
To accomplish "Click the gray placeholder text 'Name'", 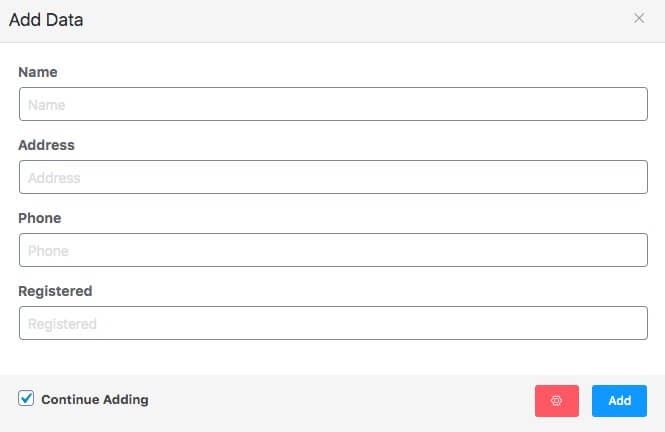I will (47, 105).
